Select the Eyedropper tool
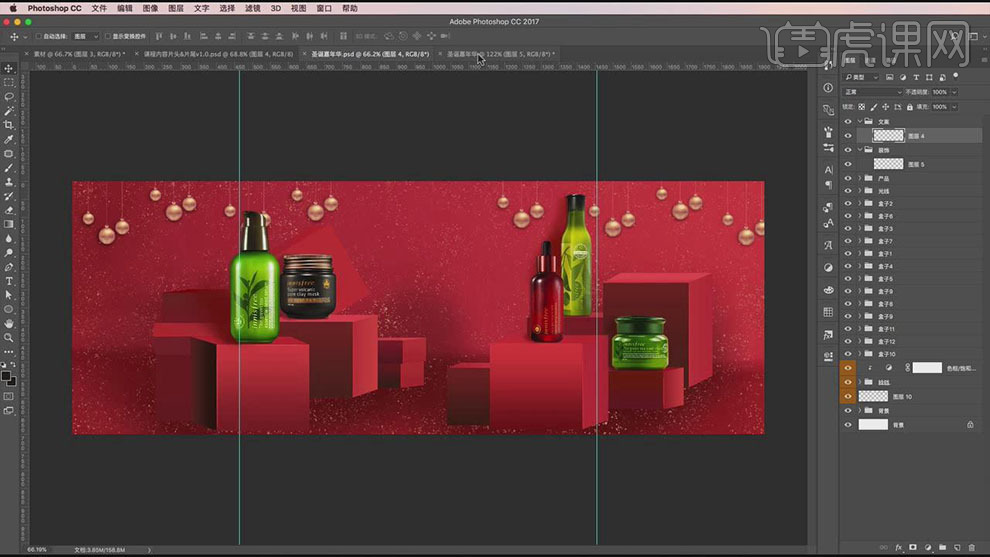 (x=9, y=139)
